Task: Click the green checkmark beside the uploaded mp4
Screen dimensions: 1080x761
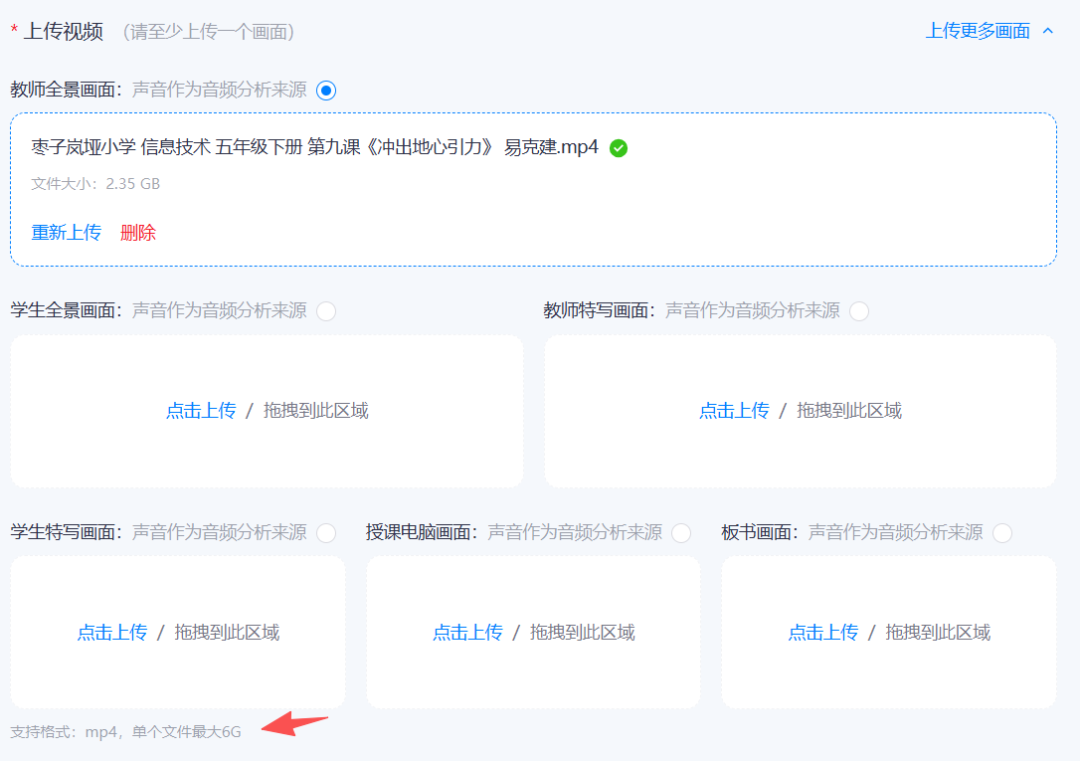Action: point(617,146)
